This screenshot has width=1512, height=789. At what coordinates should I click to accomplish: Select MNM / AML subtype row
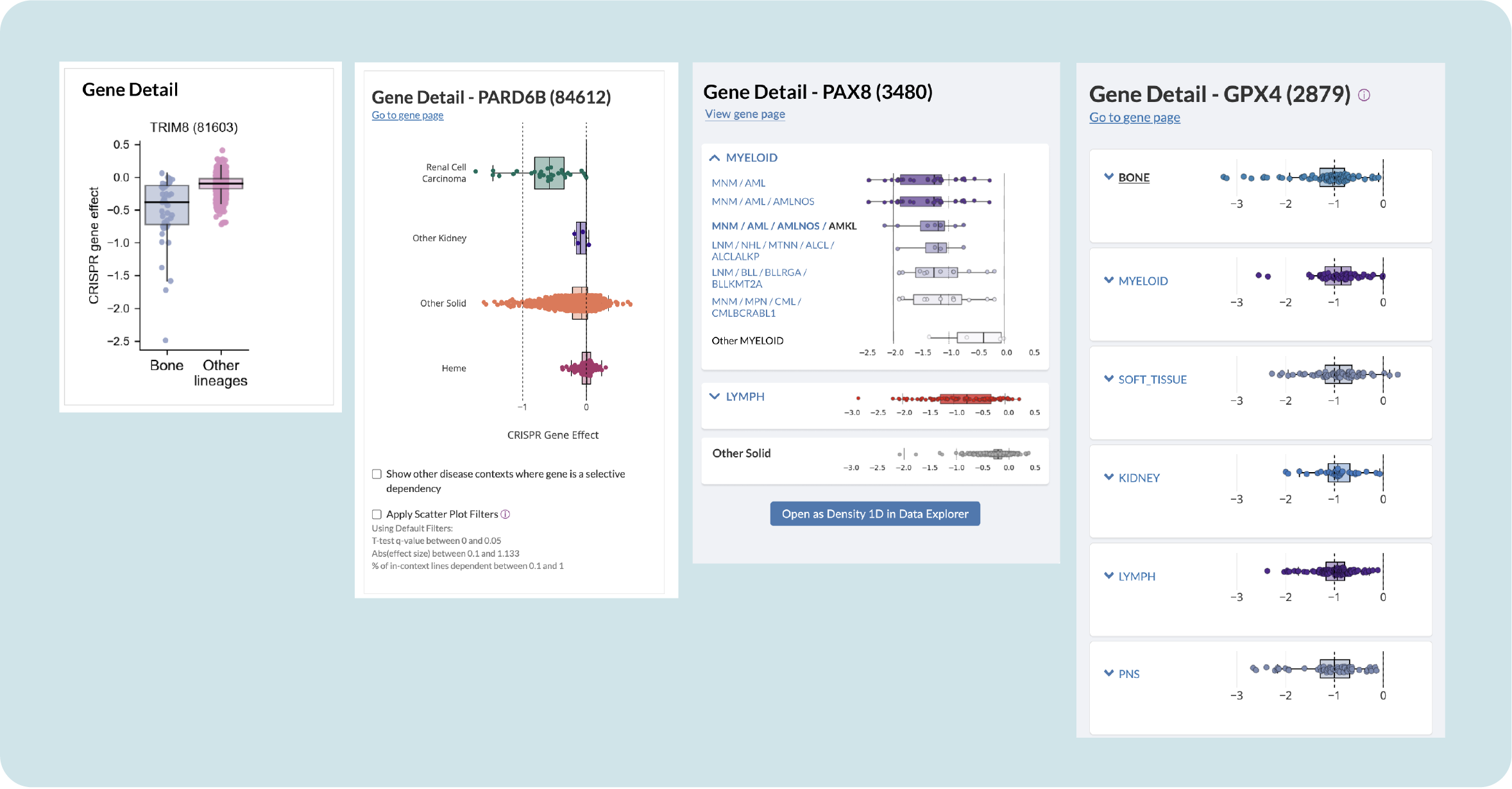click(738, 183)
